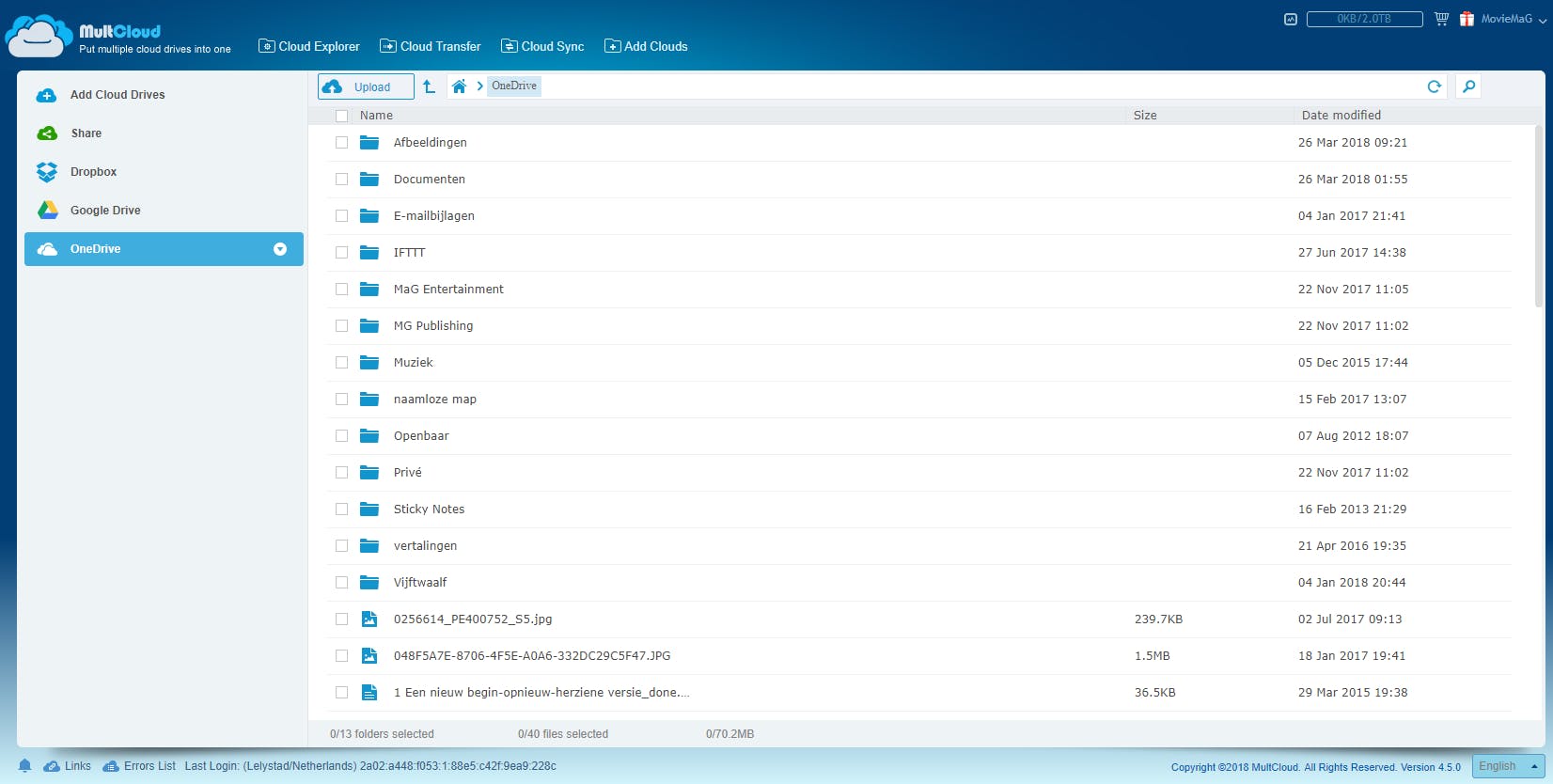Click the IFTTT folder icon
1553x784 pixels.
point(369,253)
